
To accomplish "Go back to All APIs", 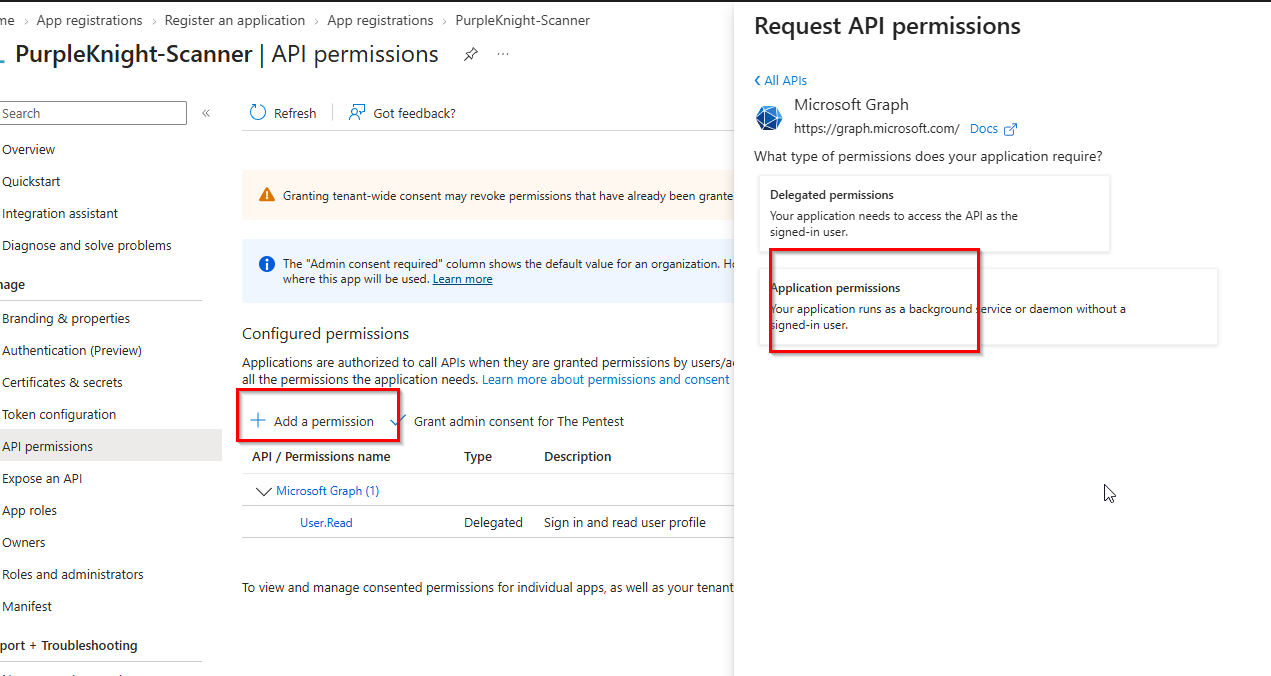I will [781, 80].
